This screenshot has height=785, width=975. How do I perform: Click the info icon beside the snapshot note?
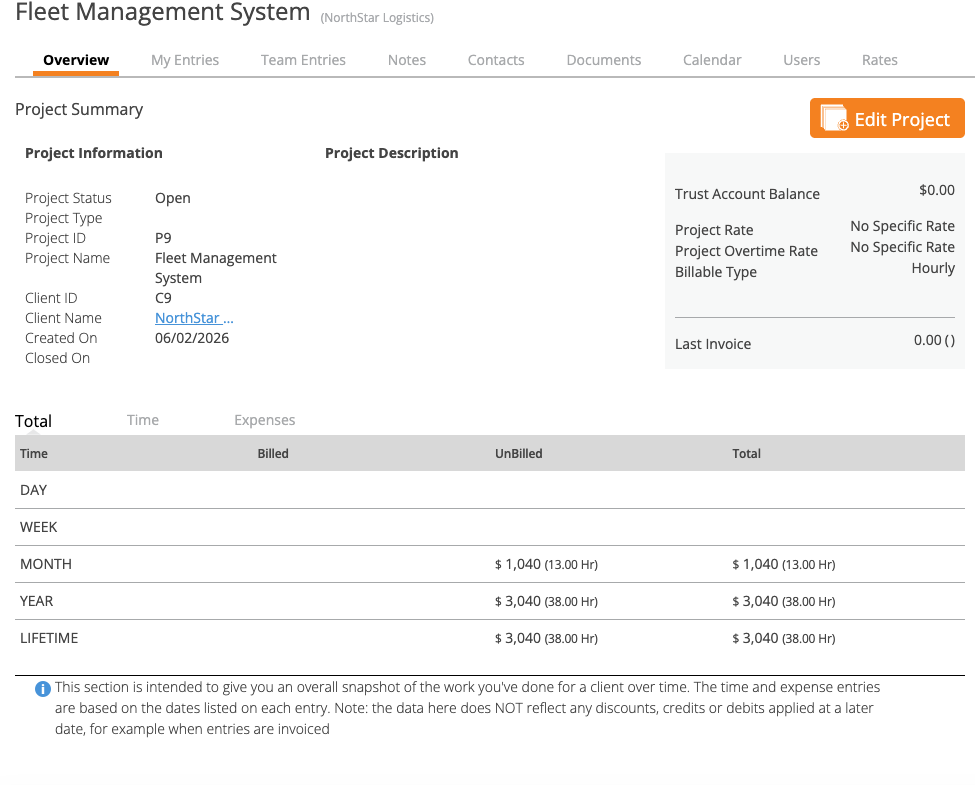42,689
